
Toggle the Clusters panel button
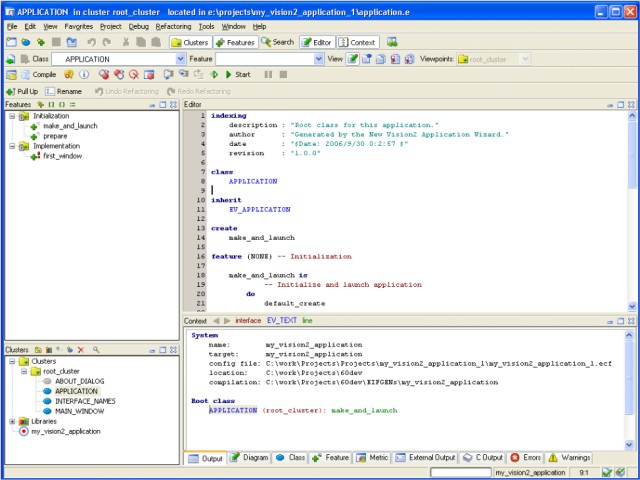(x=189, y=42)
